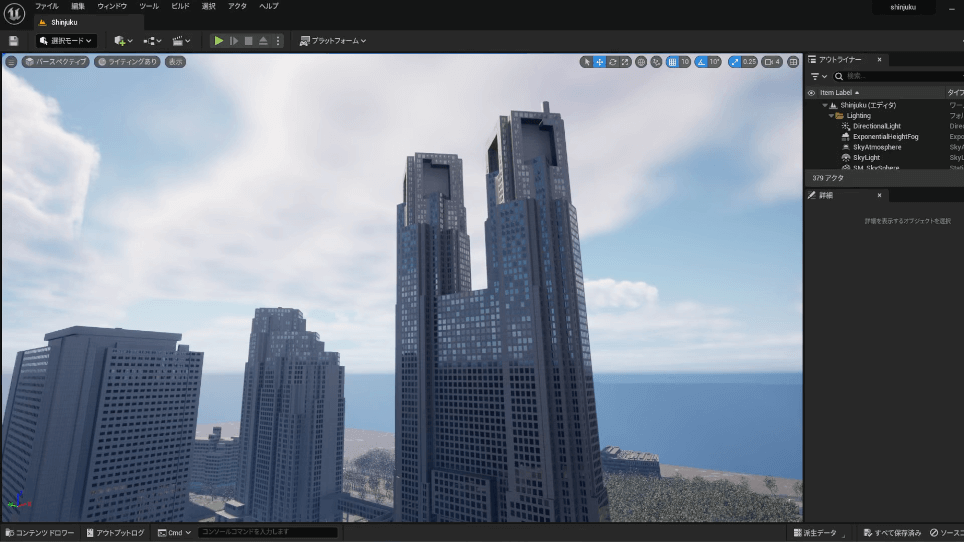
Task: Stop the play session with the stop button
Action: (x=248, y=41)
